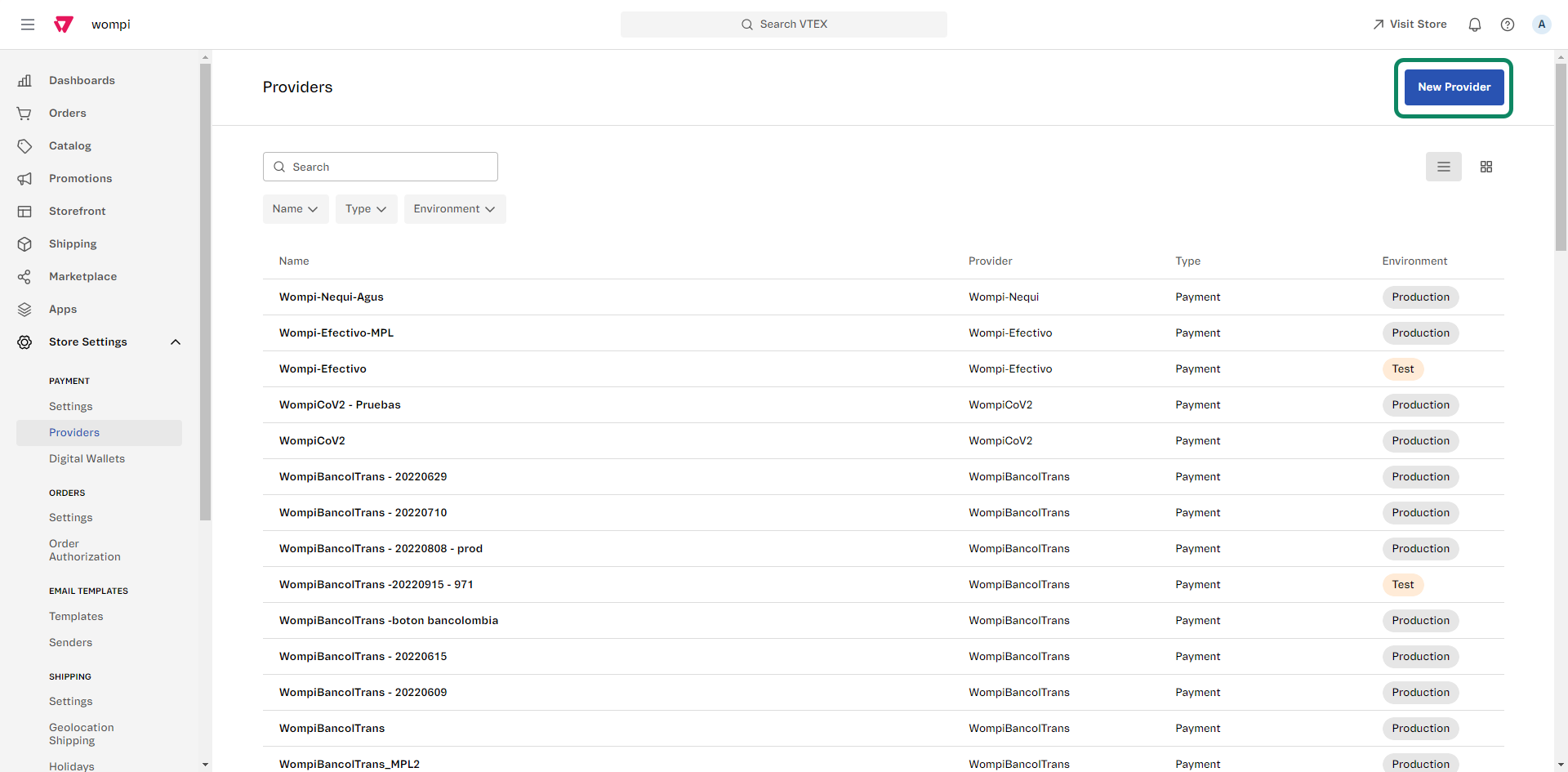Switch to grid view icon
Screen dimensions: 1568x772
click(x=1486, y=167)
